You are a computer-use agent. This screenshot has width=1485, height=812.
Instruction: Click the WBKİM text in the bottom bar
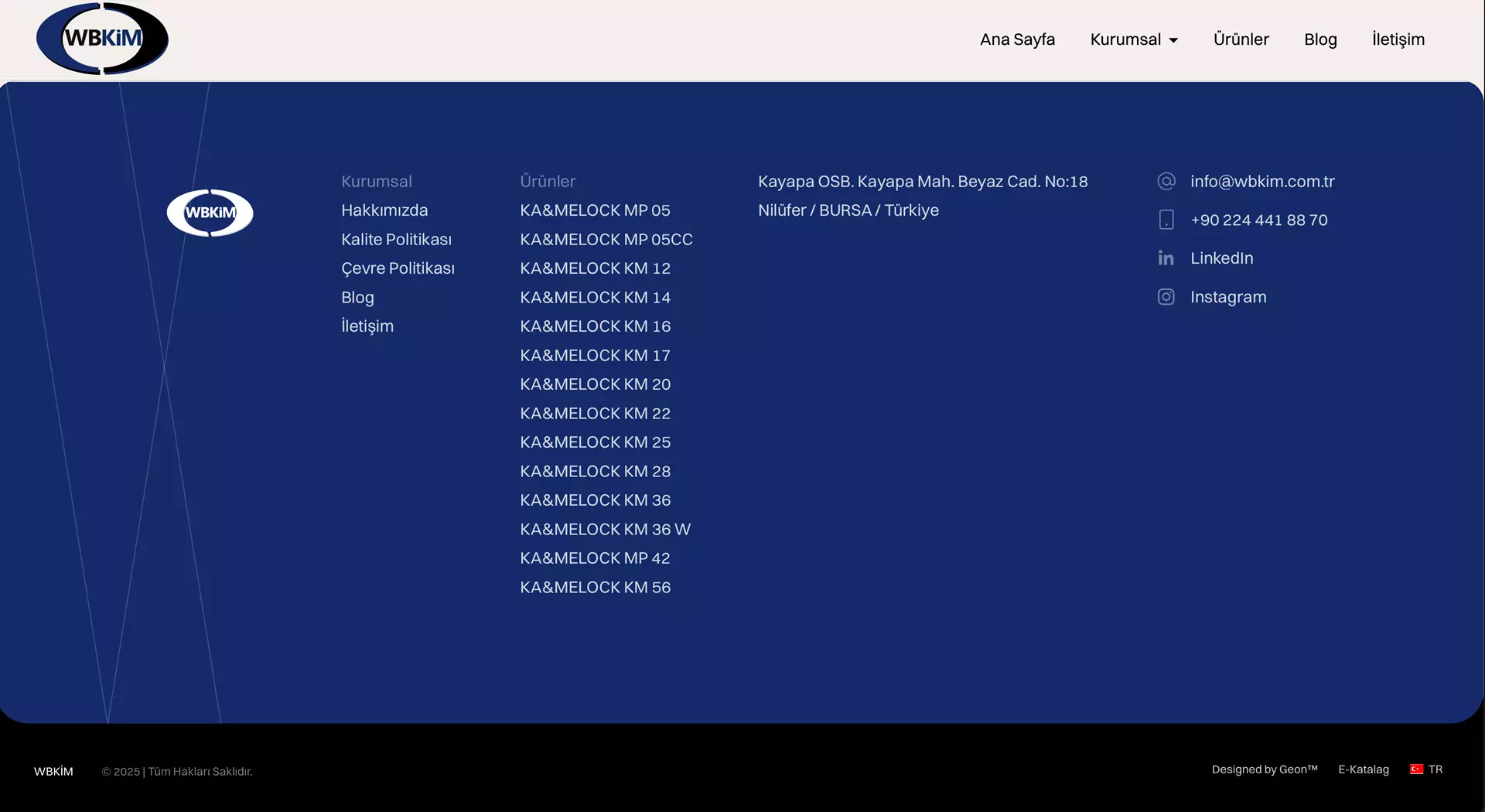(53, 772)
